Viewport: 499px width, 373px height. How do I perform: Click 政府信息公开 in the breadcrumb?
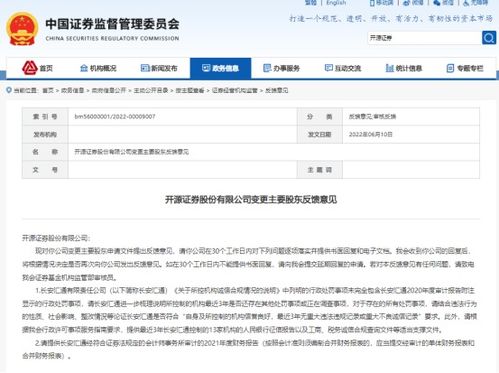coord(109,90)
